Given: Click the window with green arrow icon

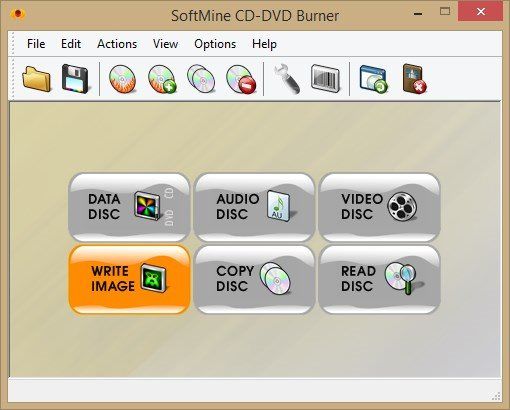Looking at the screenshot, I should [x=374, y=79].
